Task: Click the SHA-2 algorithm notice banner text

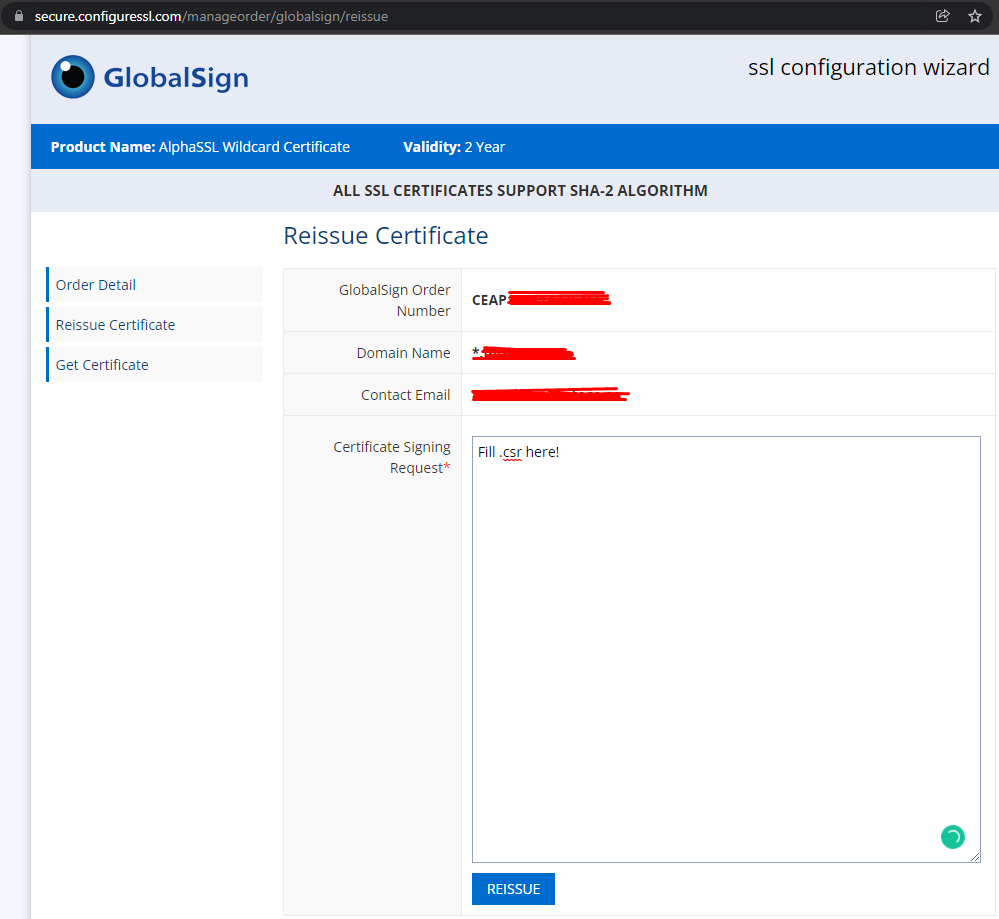Action: (x=520, y=191)
